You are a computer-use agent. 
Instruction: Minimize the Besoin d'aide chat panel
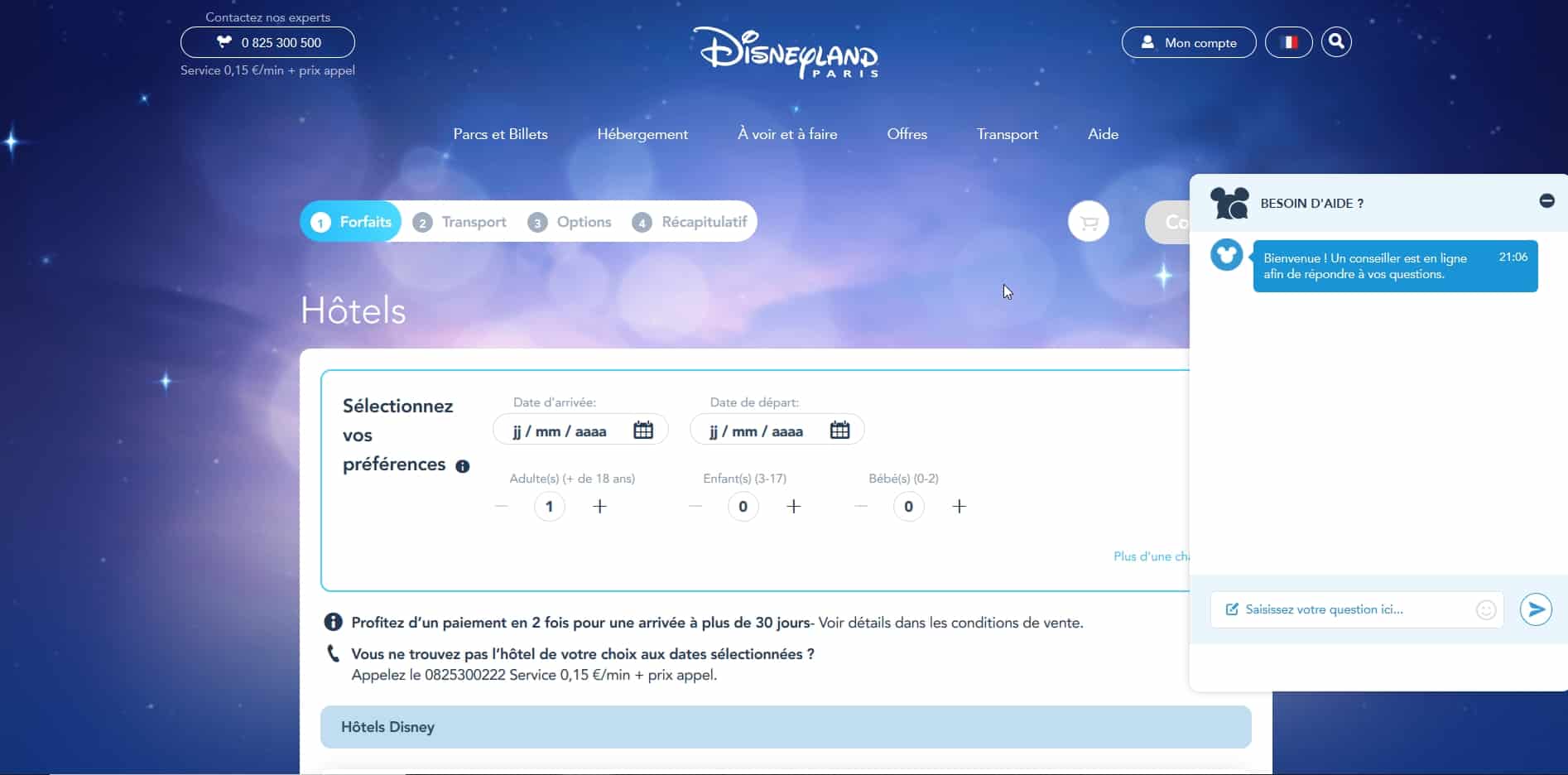1546,200
